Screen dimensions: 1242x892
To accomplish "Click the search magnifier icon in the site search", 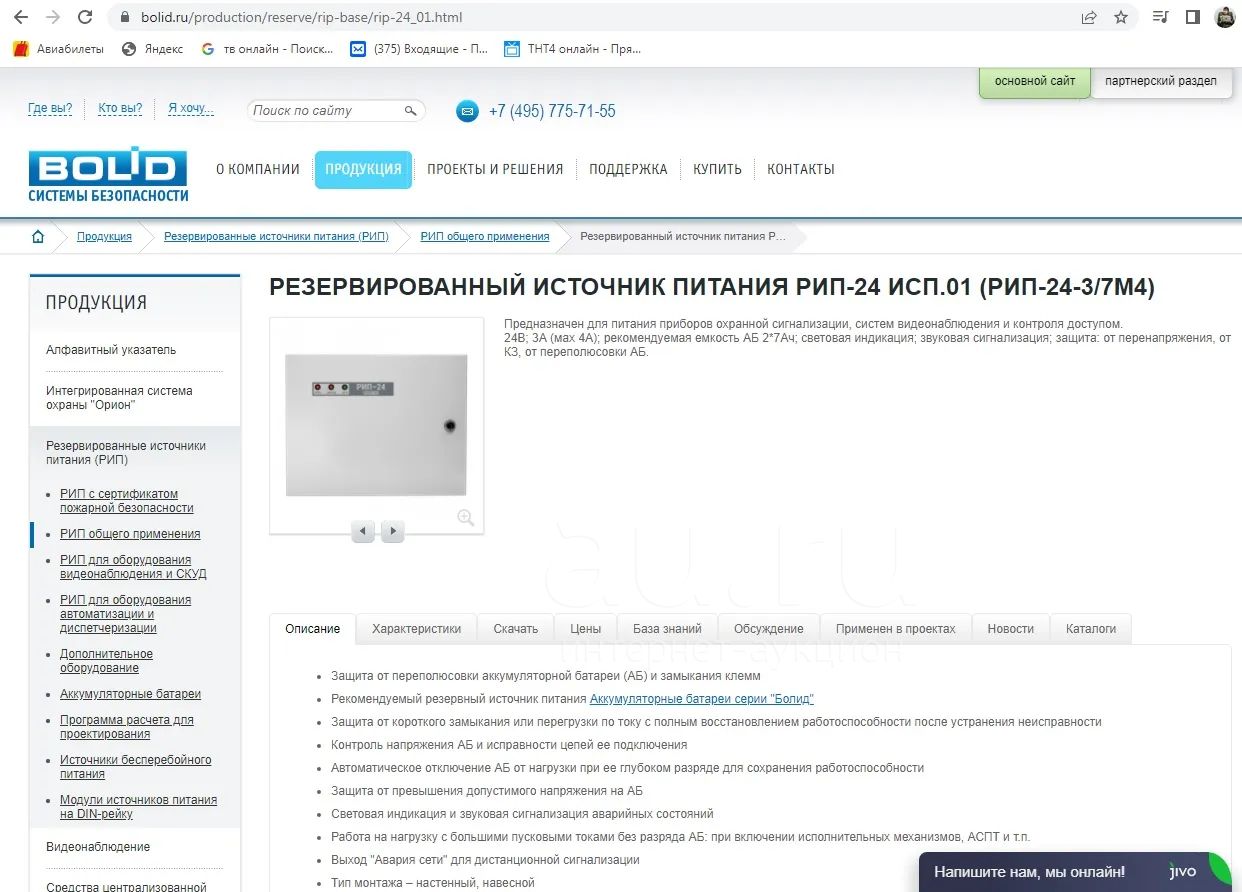I will (410, 111).
